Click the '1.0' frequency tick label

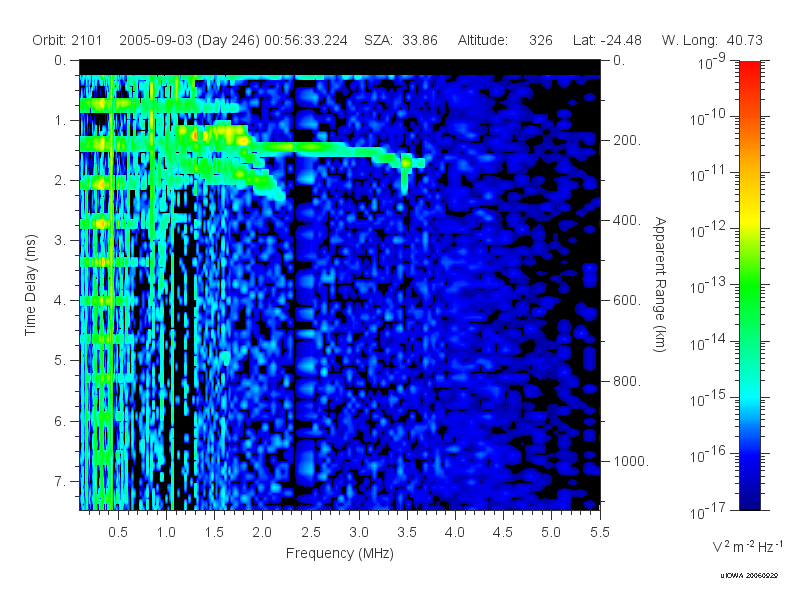pos(166,532)
